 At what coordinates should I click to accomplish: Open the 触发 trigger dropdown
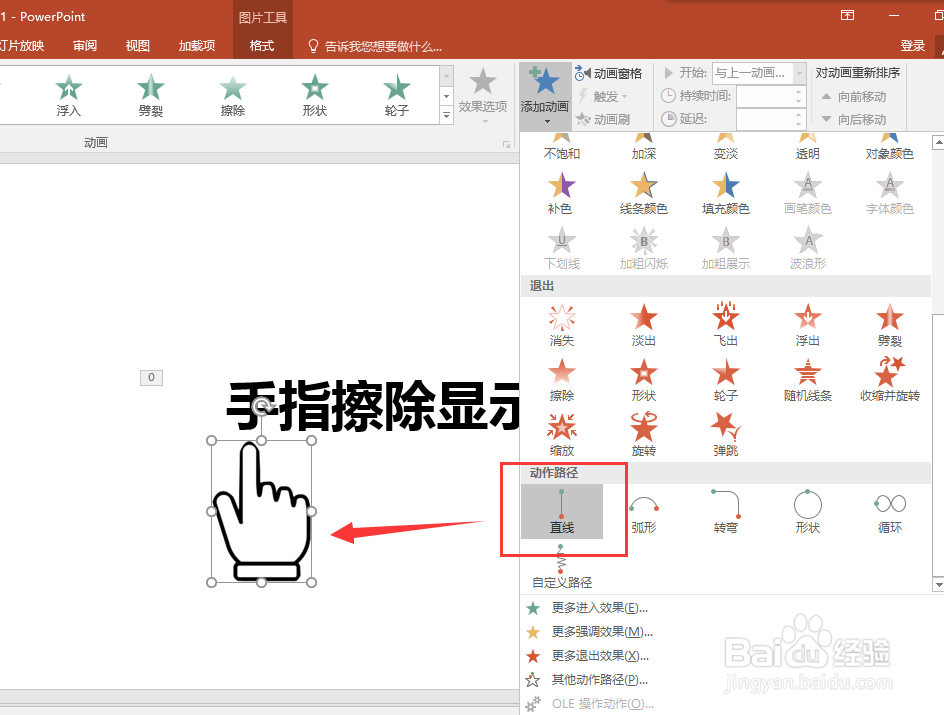(x=603, y=96)
